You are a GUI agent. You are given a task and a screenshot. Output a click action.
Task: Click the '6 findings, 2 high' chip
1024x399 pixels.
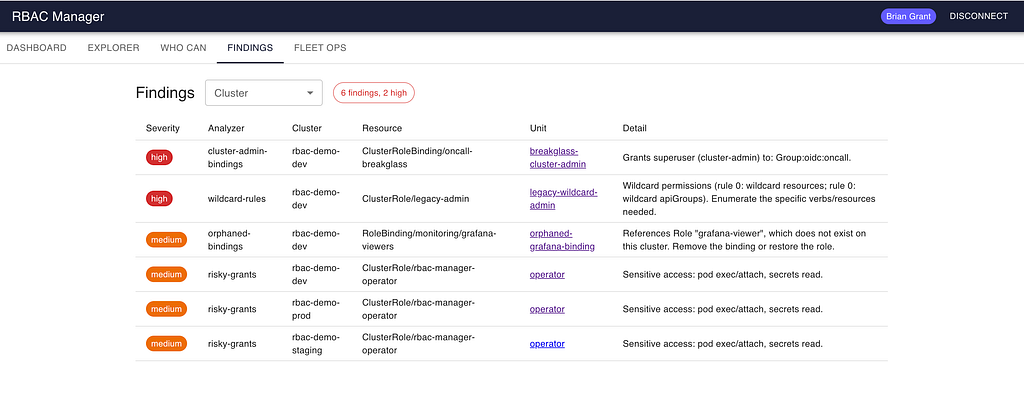[374, 93]
